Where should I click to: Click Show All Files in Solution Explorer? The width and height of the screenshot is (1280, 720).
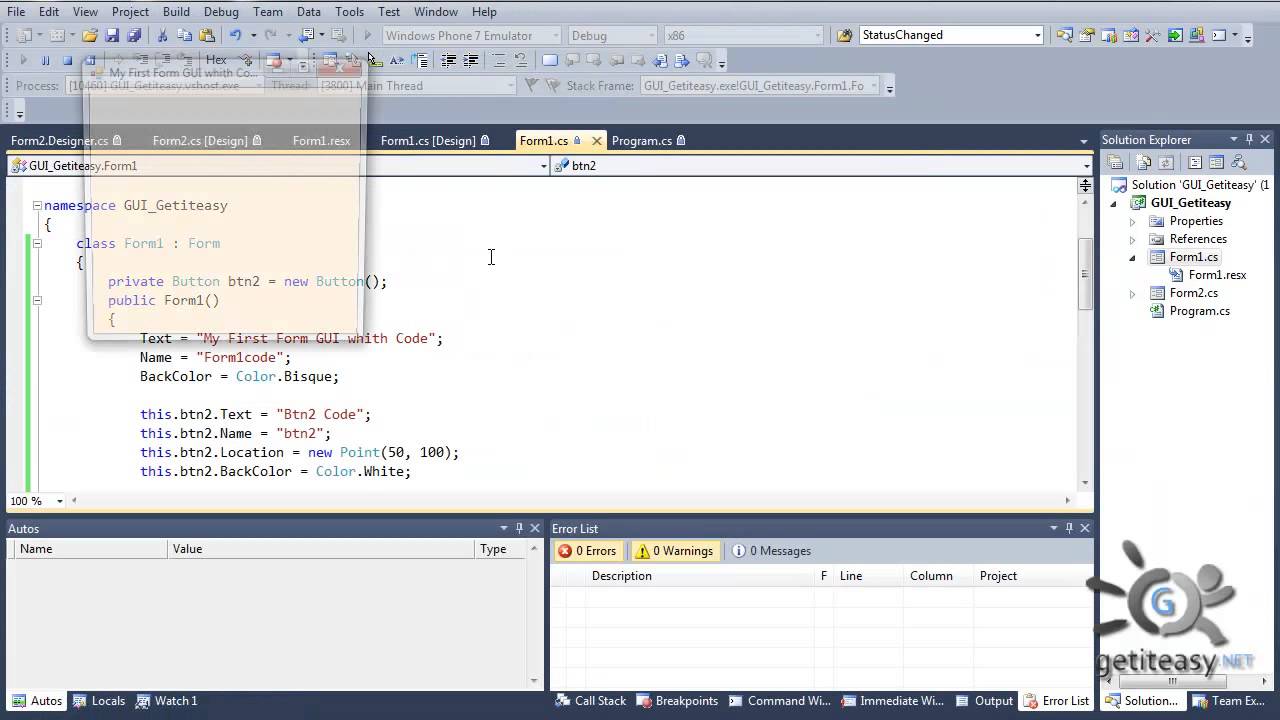pyautogui.click(x=1143, y=162)
